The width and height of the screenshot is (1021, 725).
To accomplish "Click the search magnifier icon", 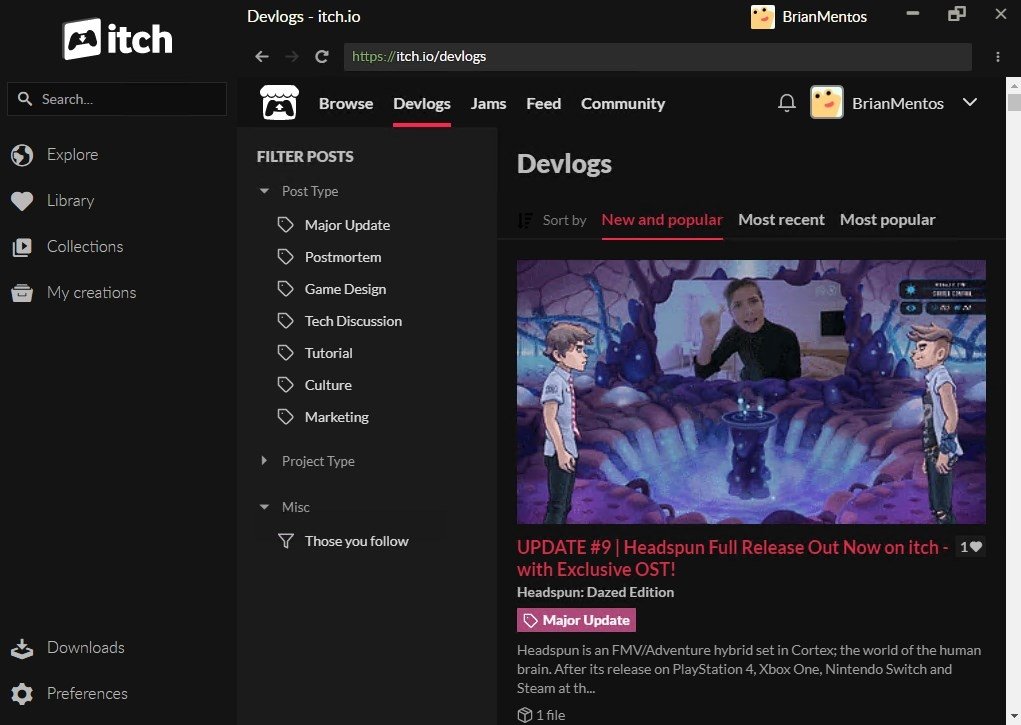I will [x=25, y=99].
